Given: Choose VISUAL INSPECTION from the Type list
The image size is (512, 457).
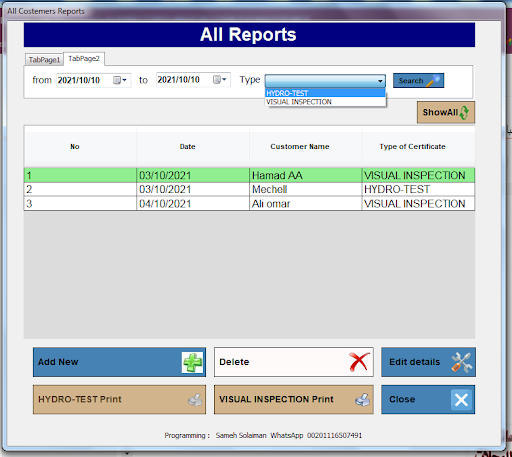Looking at the screenshot, I should click(x=325, y=102).
